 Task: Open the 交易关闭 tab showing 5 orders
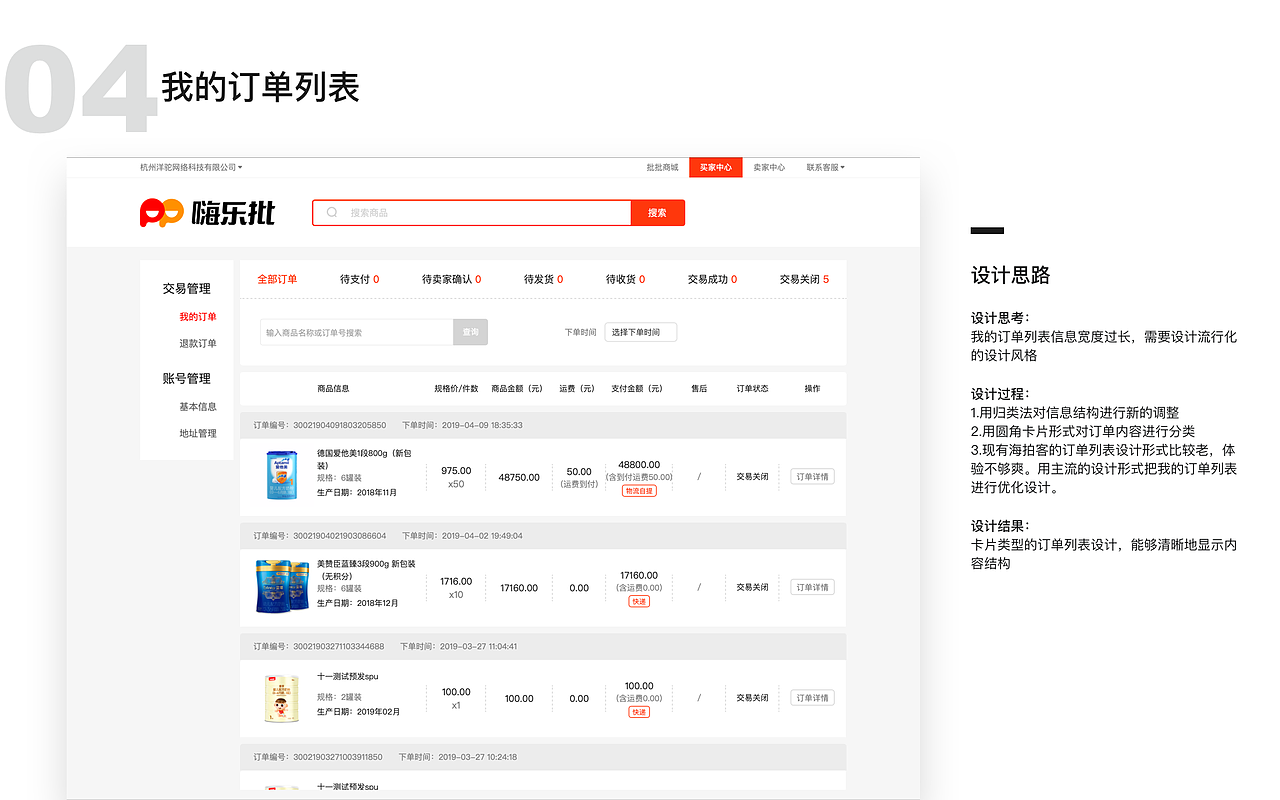pos(803,279)
